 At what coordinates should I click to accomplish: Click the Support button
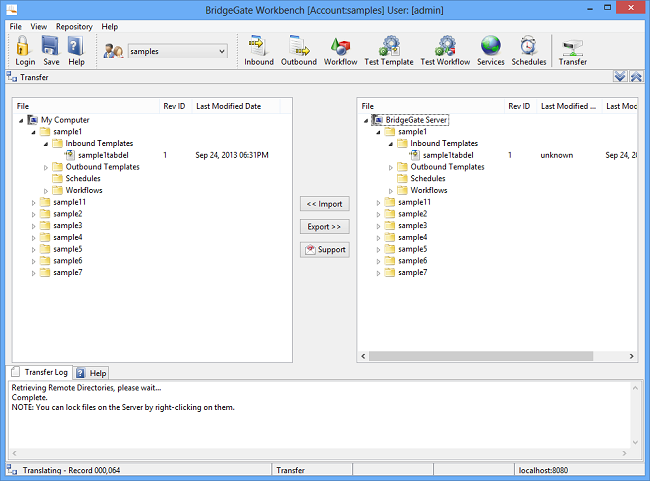point(325,250)
